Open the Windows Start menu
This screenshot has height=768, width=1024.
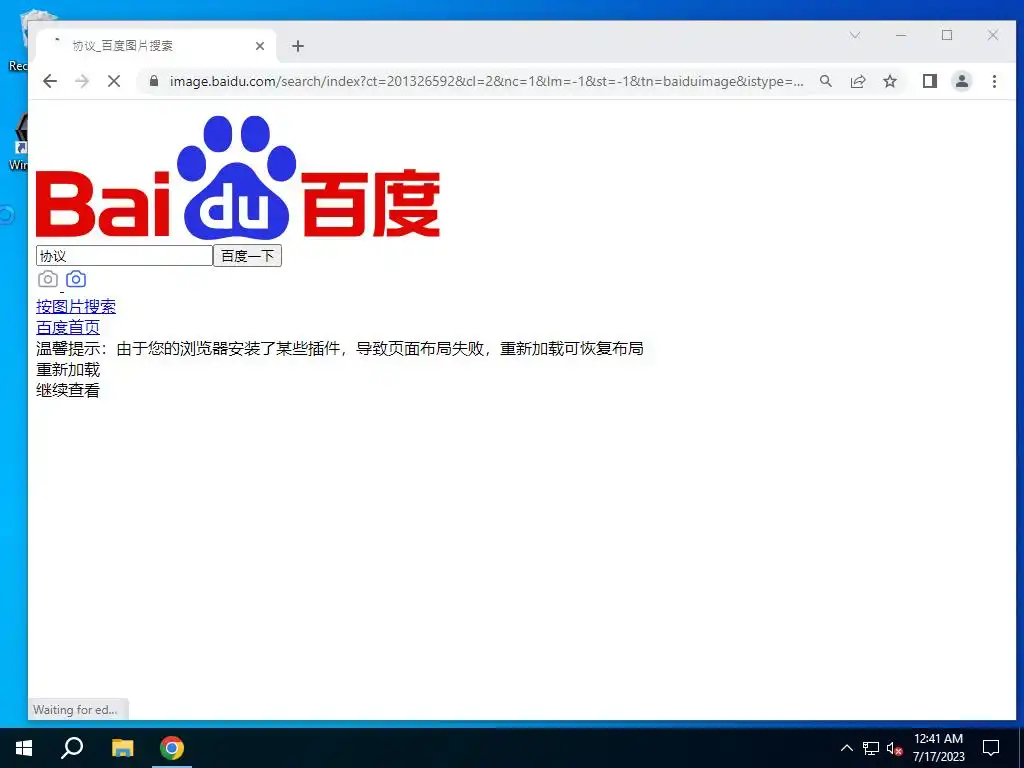24,748
